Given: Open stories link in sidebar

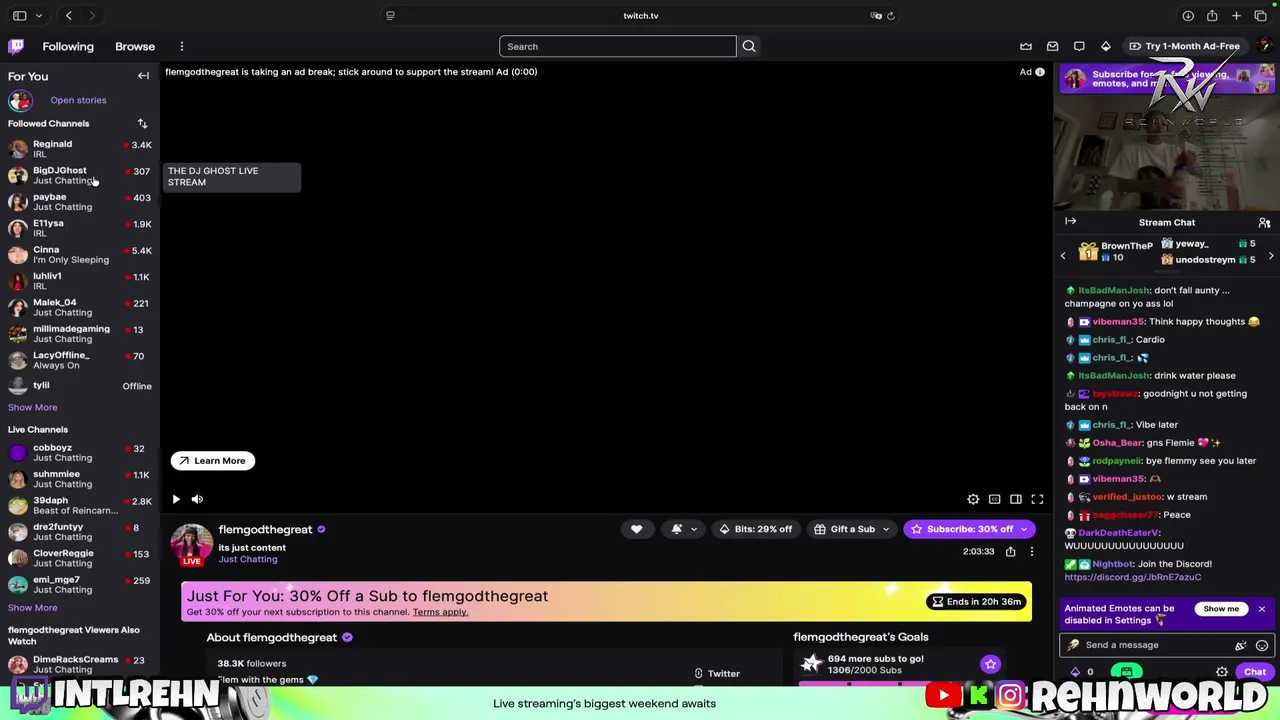Looking at the screenshot, I should pos(78,100).
